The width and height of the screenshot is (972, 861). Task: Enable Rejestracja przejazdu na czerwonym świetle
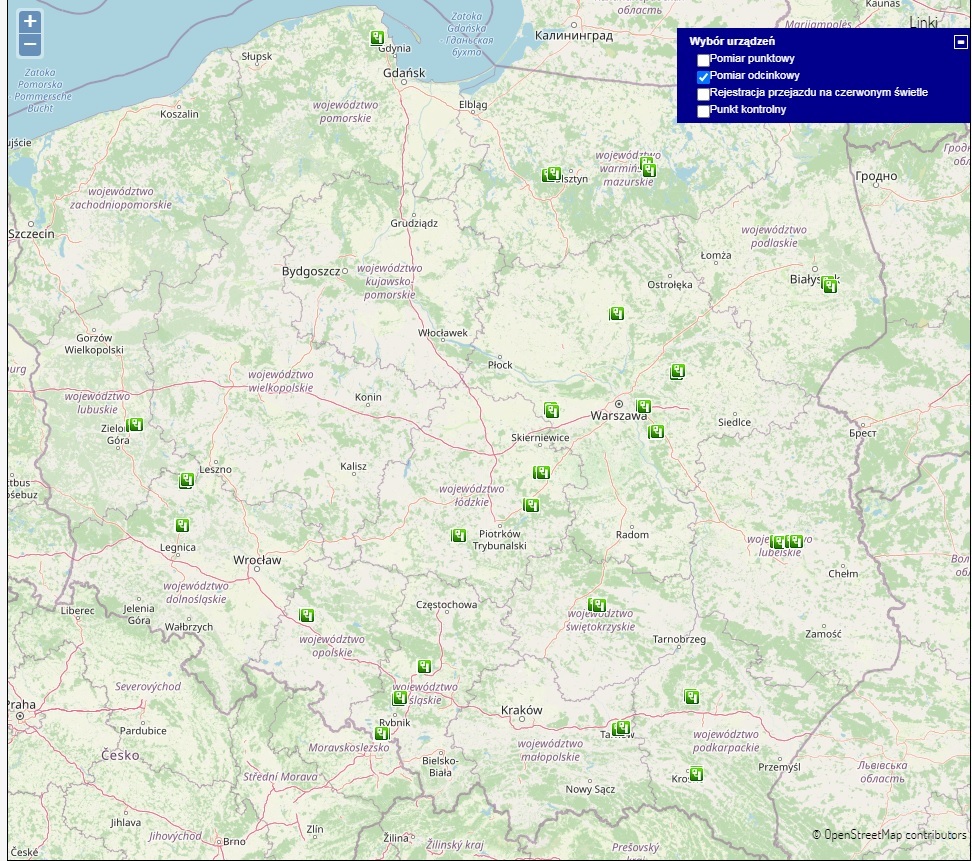tap(703, 94)
